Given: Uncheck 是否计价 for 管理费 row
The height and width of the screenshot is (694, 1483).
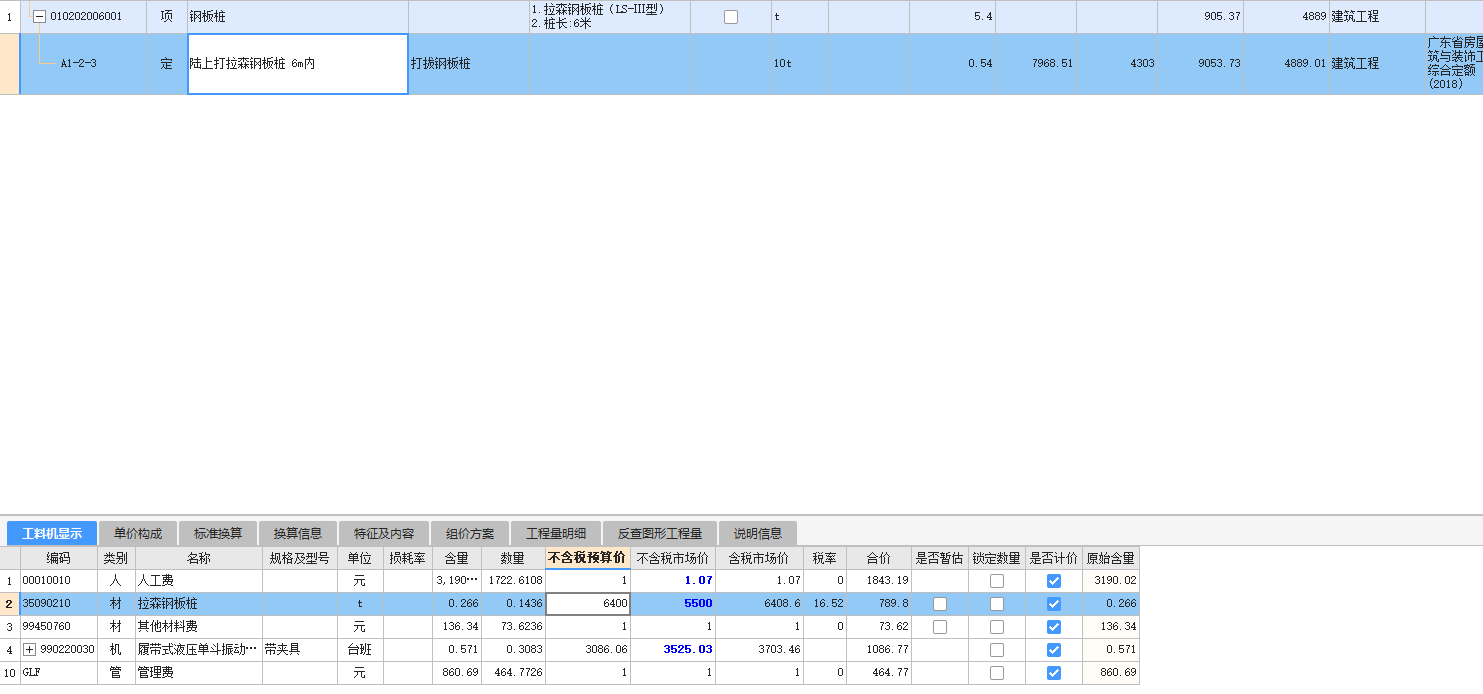Looking at the screenshot, I should (1054, 673).
